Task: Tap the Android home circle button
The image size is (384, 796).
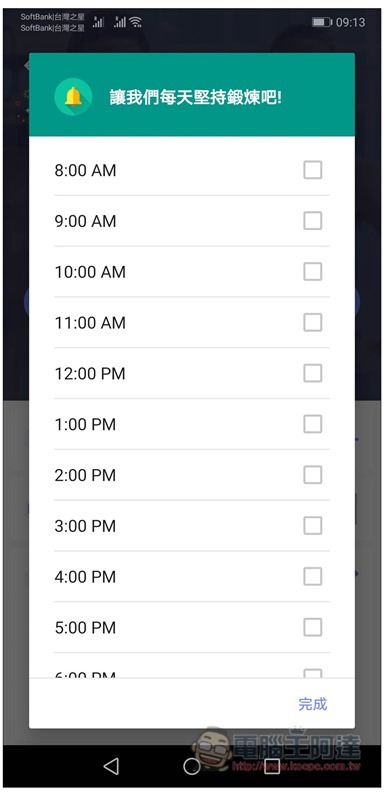Action: pyautogui.click(x=191, y=766)
